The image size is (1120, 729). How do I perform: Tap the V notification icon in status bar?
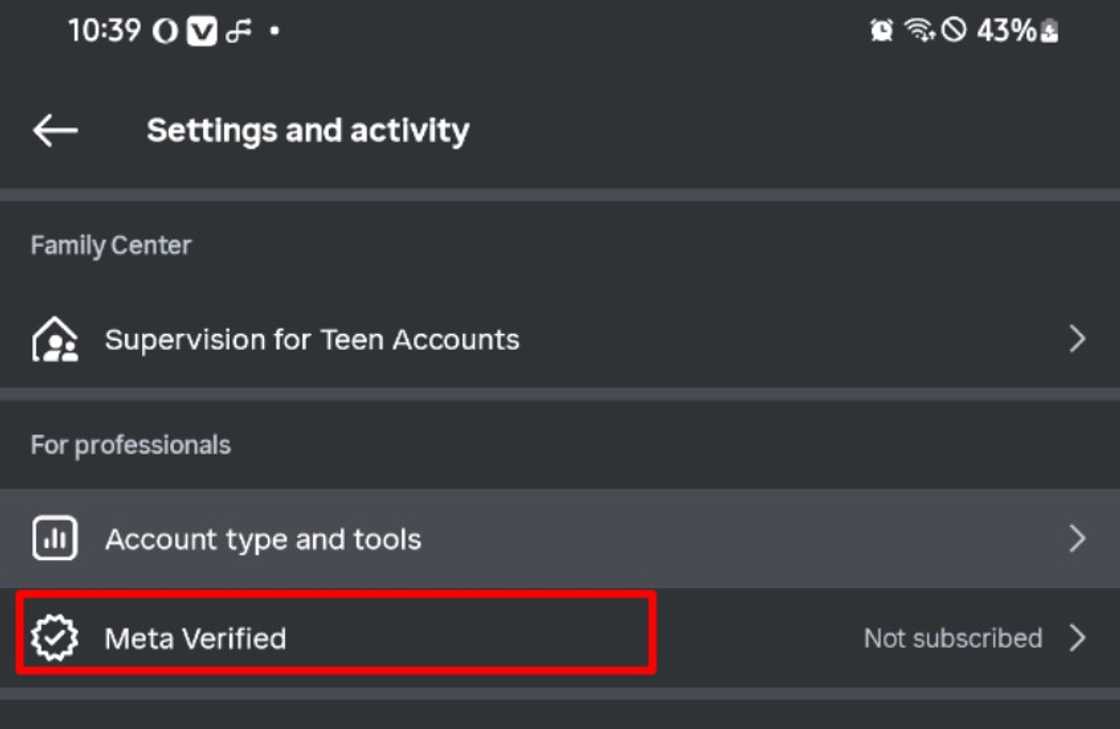click(x=203, y=32)
